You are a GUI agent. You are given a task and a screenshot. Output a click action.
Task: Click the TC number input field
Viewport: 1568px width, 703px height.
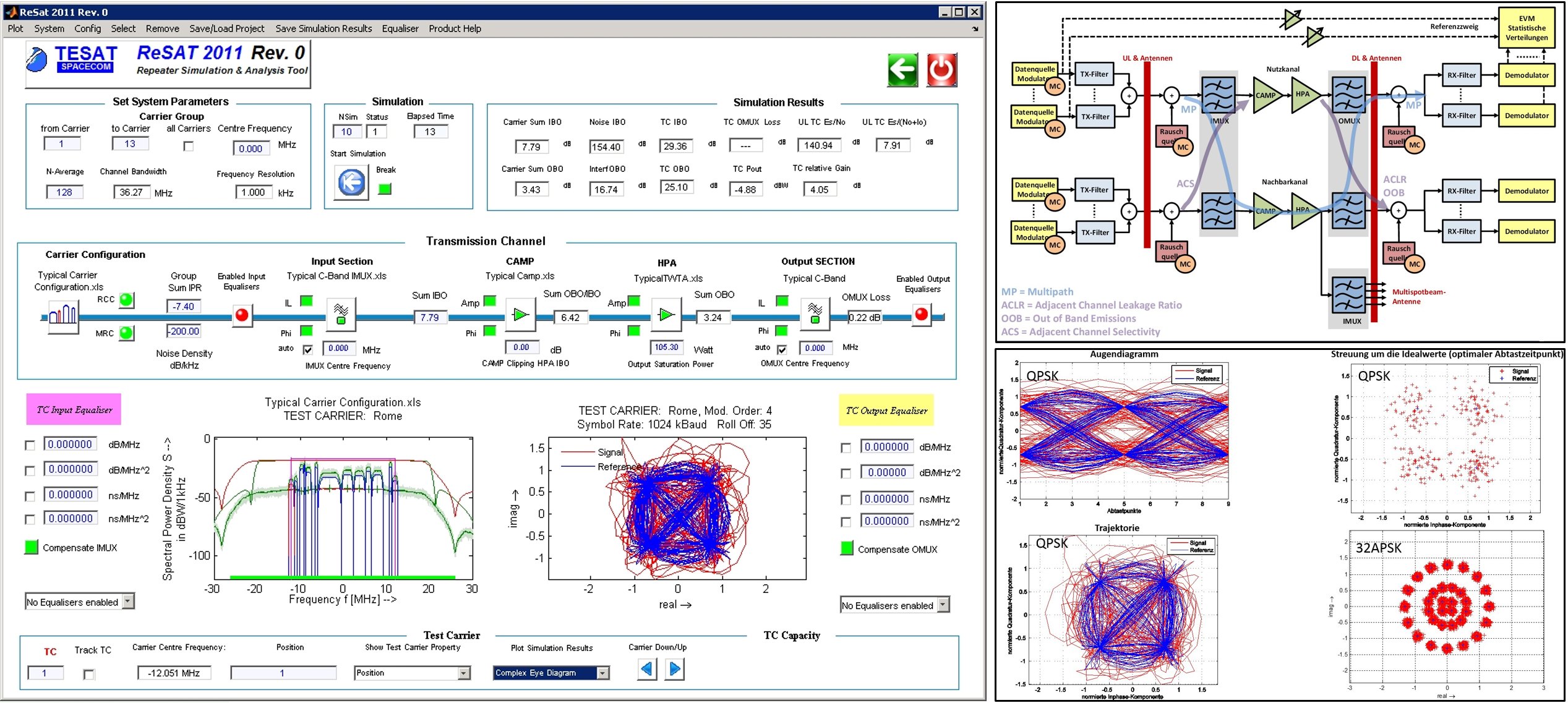point(45,673)
